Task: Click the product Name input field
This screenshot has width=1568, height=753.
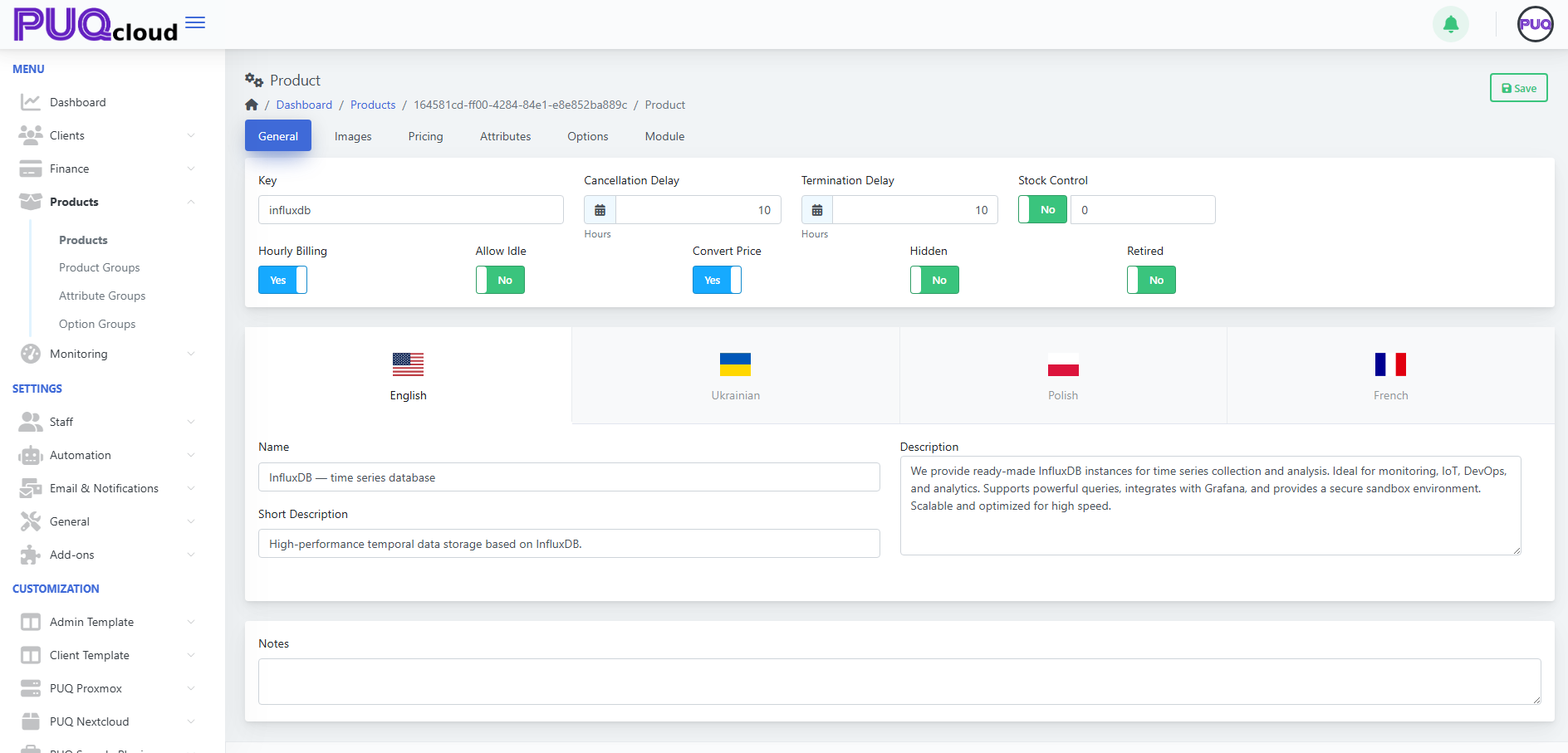Action: point(569,477)
